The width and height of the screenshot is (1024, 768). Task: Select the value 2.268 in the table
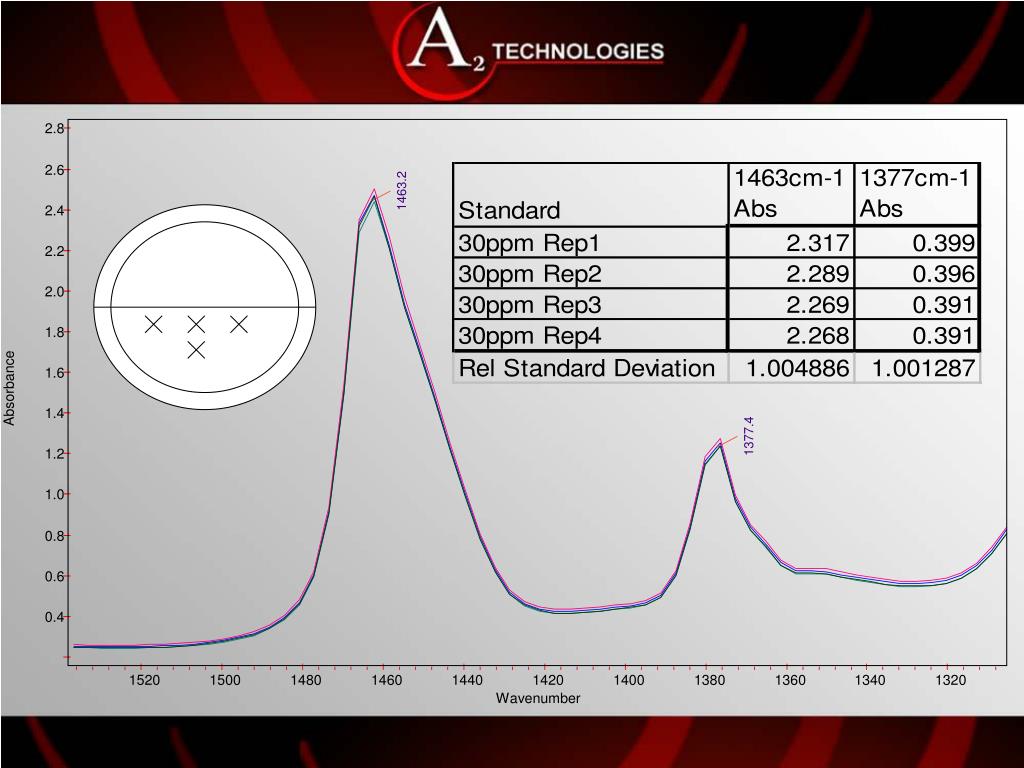coord(818,336)
